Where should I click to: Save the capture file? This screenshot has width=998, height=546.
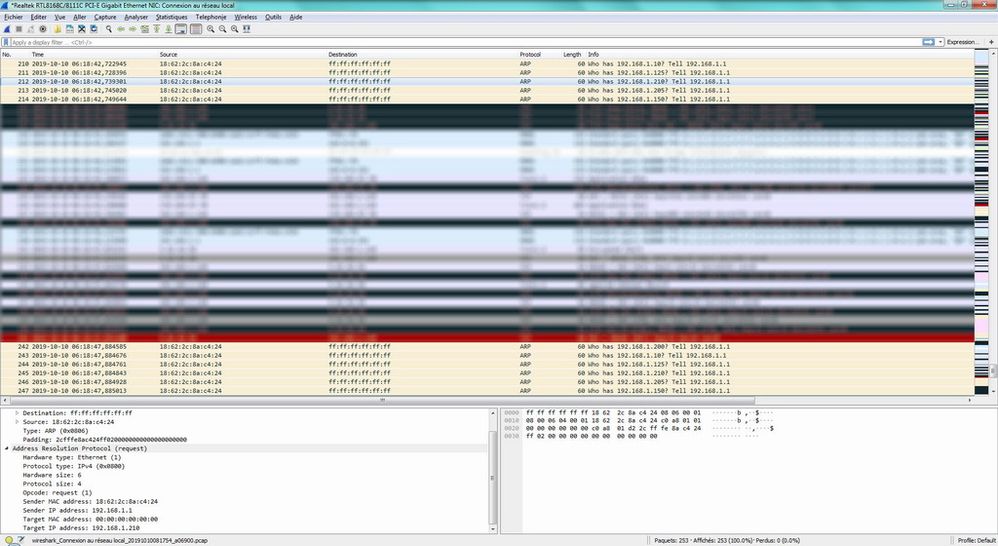click(69, 29)
